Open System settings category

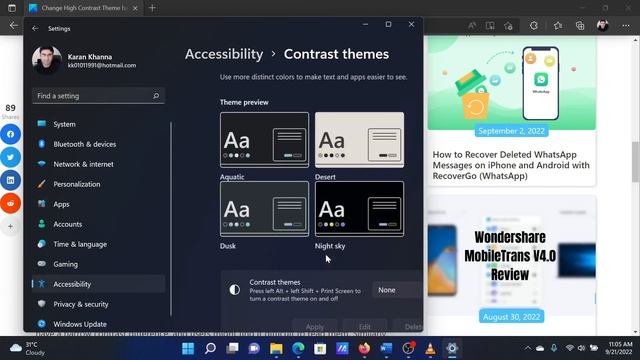point(98,124)
